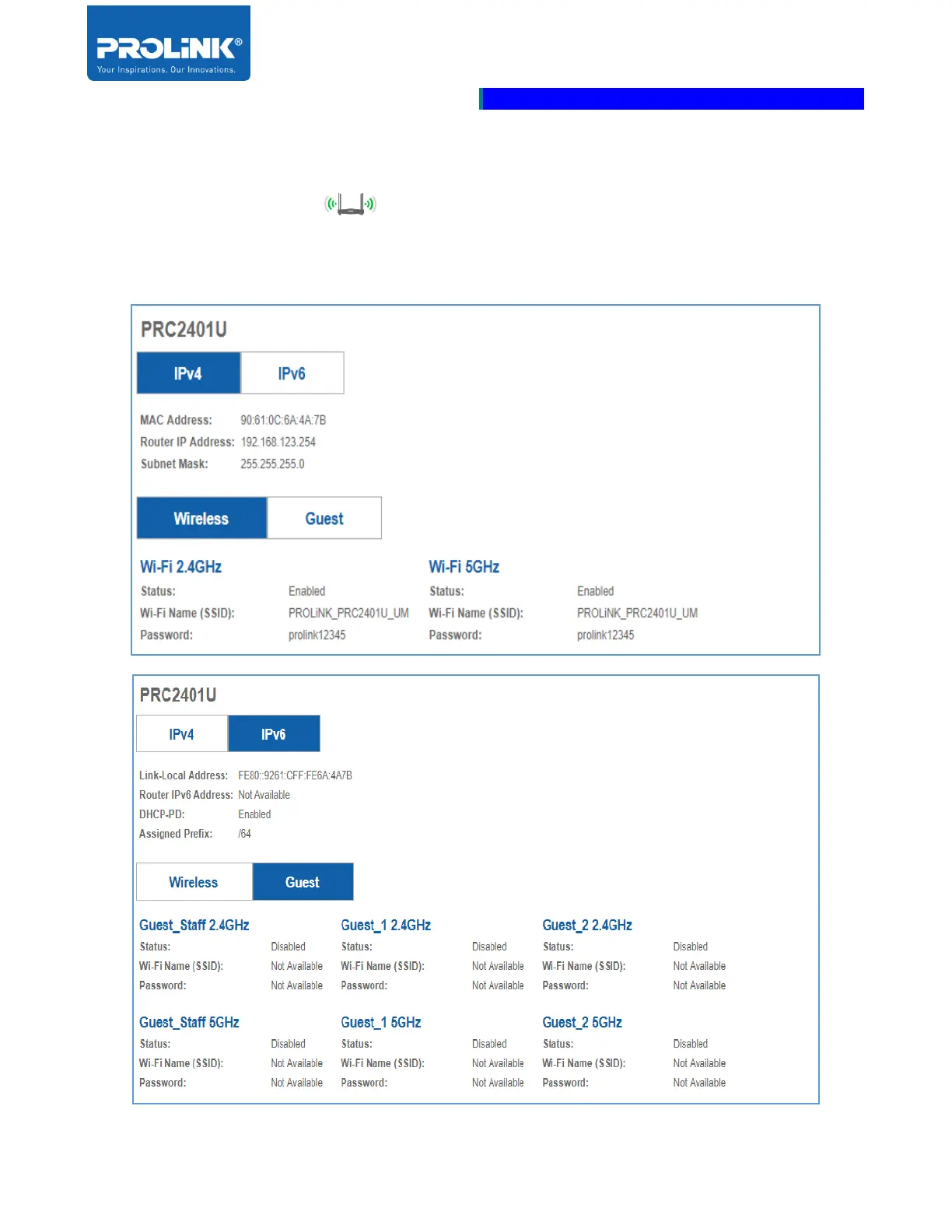Viewport: 952px width, 1232px height.
Task: Click the wireless router icon
Action: (351, 205)
